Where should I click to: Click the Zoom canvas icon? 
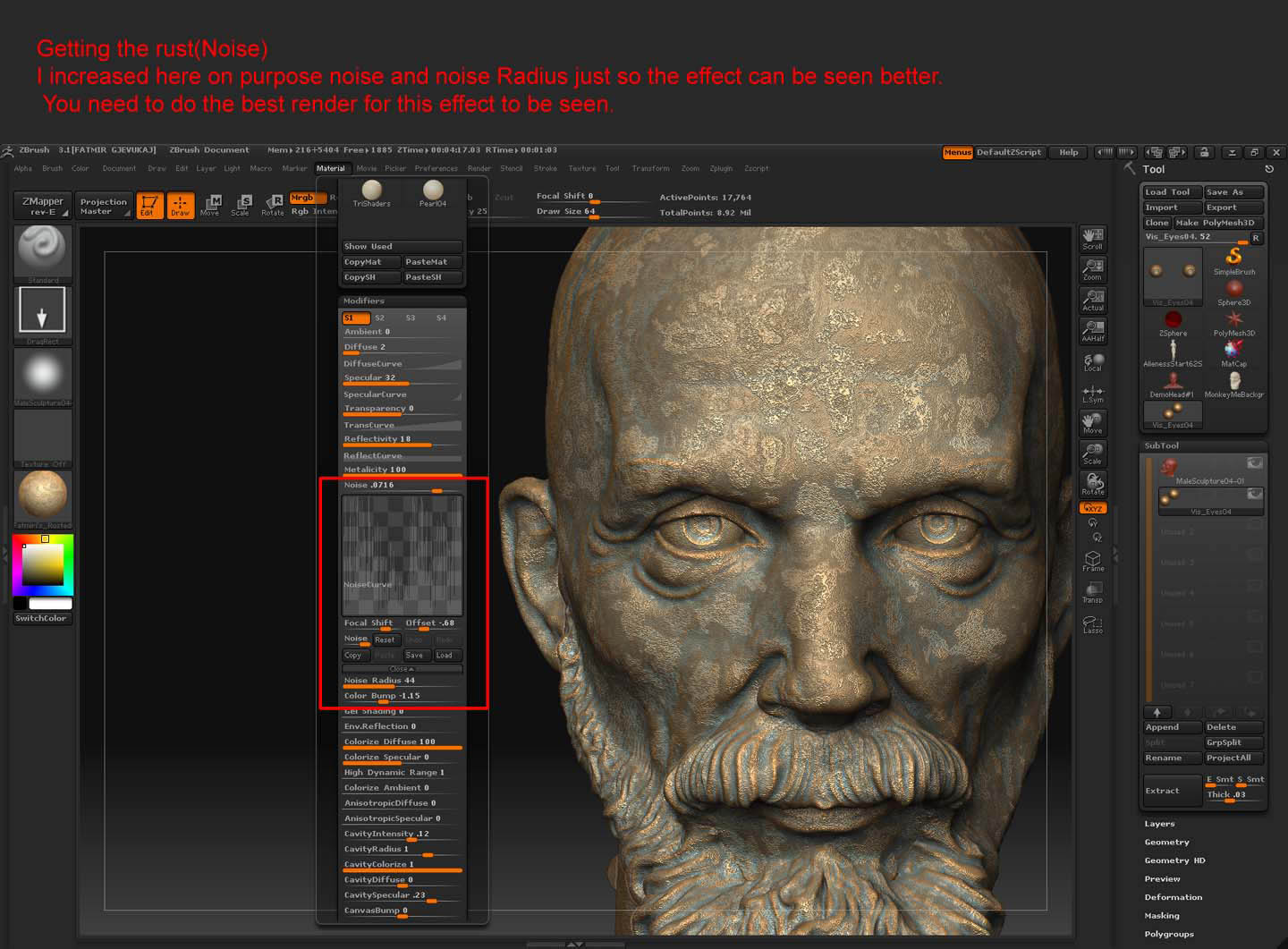[x=1093, y=269]
